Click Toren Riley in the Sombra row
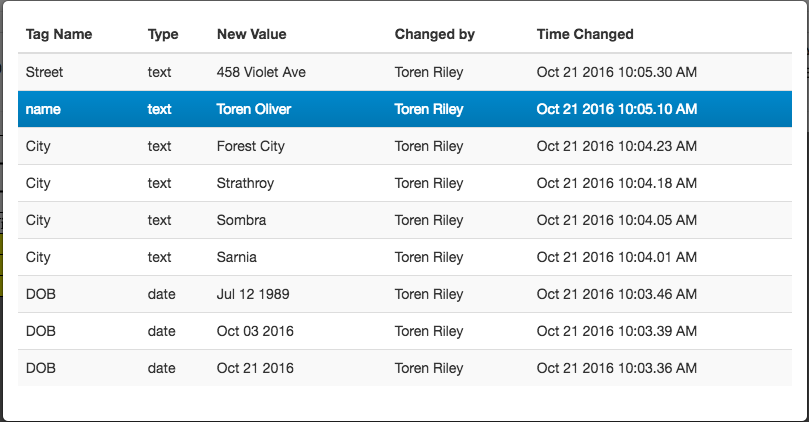The image size is (809, 422). [429, 220]
